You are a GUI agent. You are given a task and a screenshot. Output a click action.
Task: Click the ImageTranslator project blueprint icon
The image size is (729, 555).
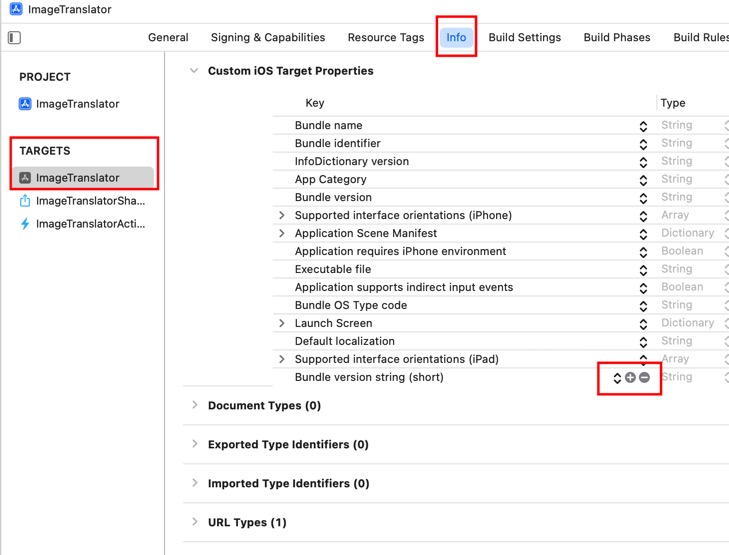pyautogui.click(x=25, y=104)
